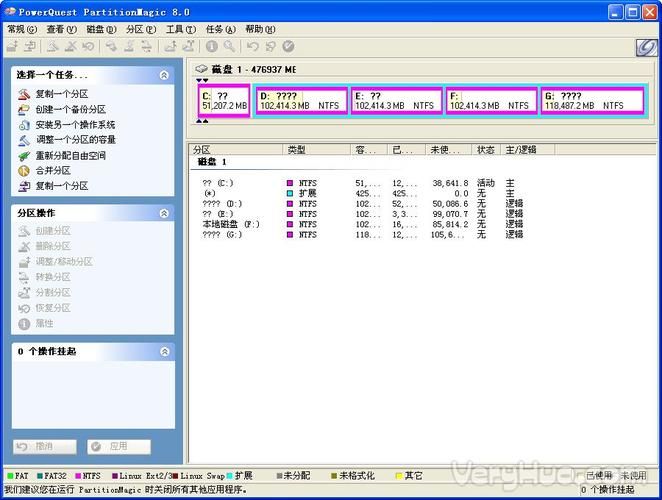Click the PowerQuest logo icon at toolbar right

point(647,47)
